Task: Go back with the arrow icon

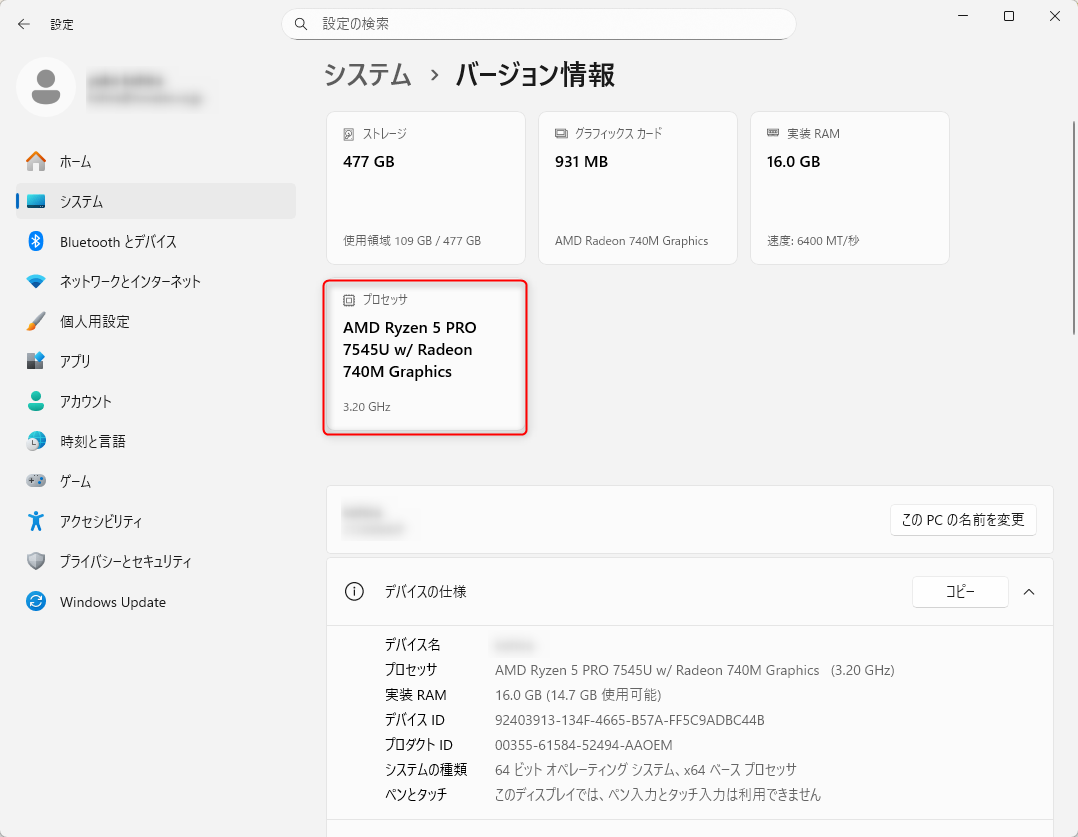Action: coord(24,24)
